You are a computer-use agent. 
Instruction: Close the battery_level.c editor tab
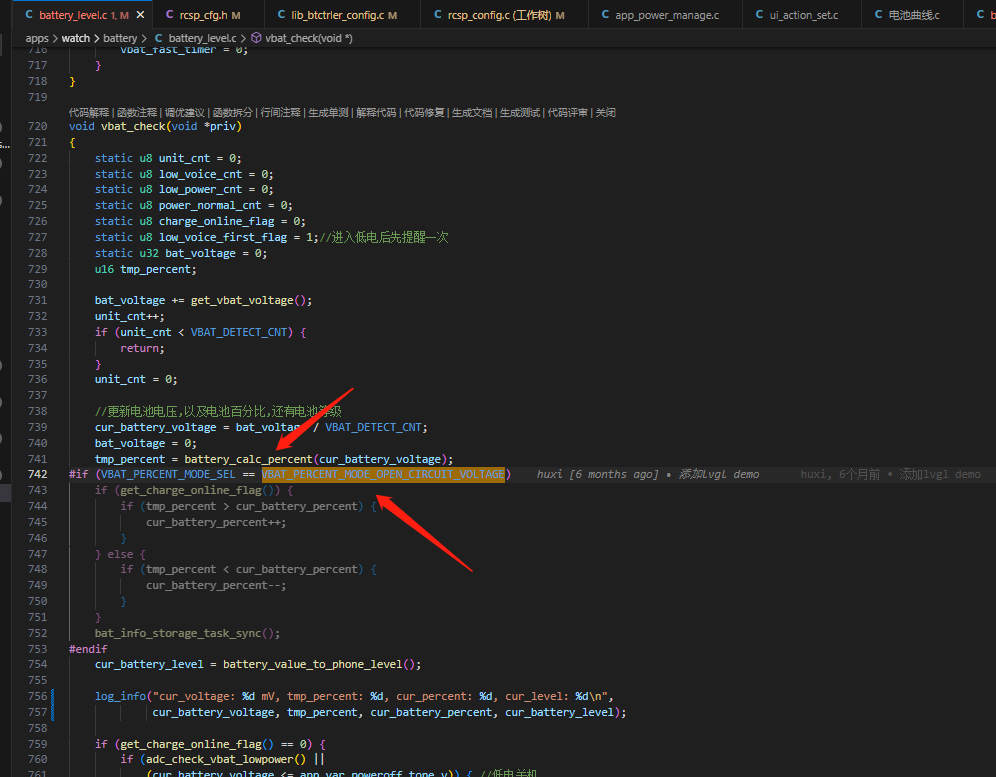140,15
